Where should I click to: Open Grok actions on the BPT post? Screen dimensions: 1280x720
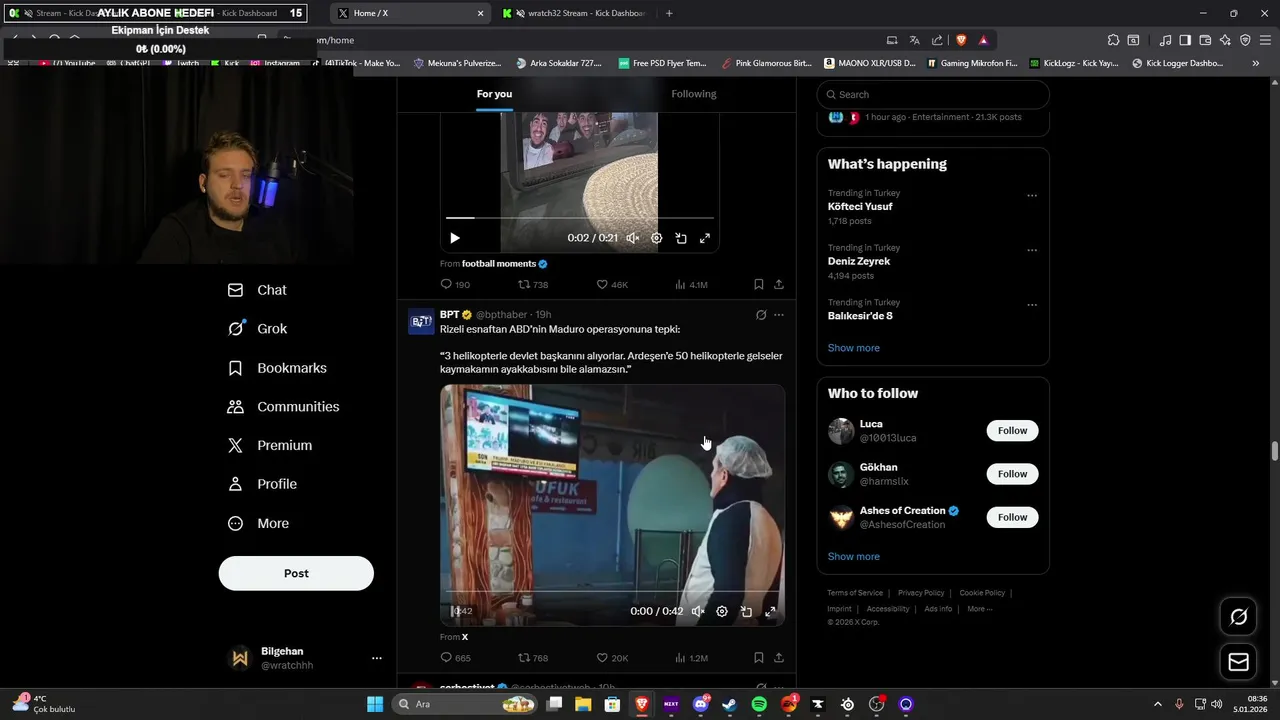[761, 315]
